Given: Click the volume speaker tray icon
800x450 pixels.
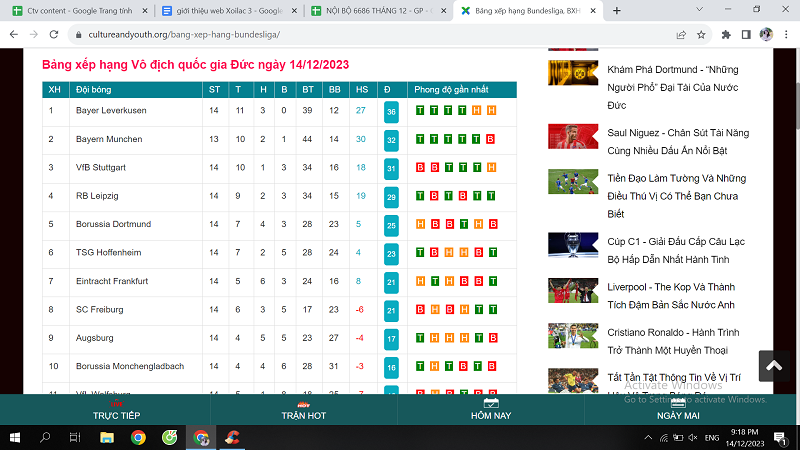Looking at the screenshot, I should click(693, 437).
